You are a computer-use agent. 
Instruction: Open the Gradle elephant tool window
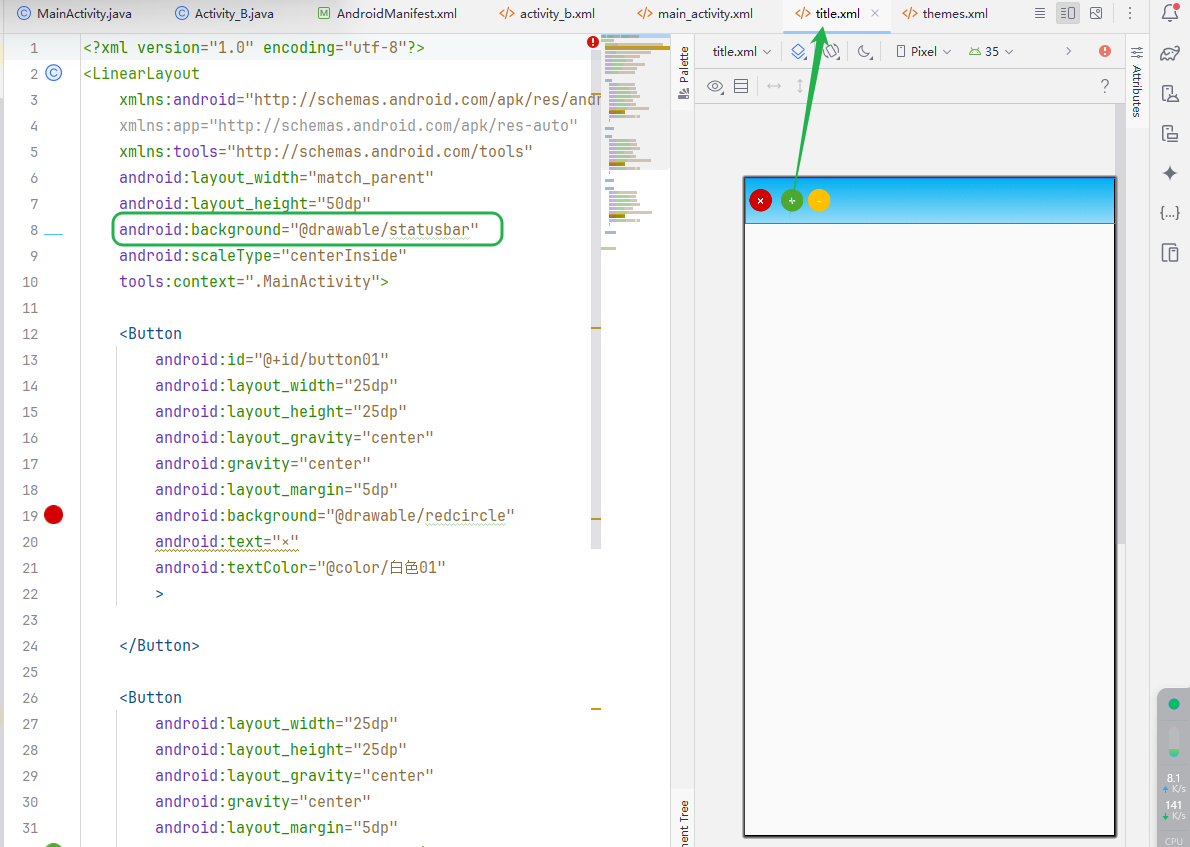click(1170, 53)
